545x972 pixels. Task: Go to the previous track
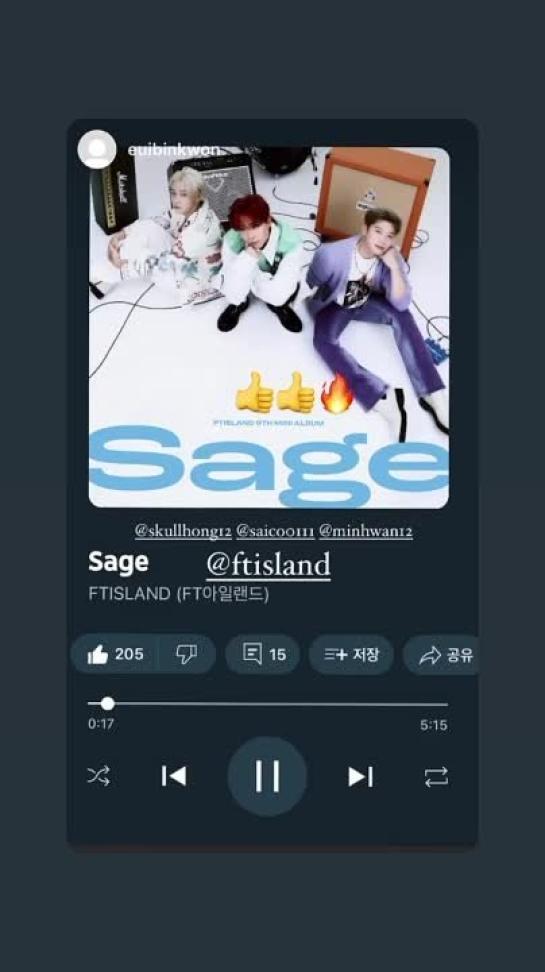174,776
